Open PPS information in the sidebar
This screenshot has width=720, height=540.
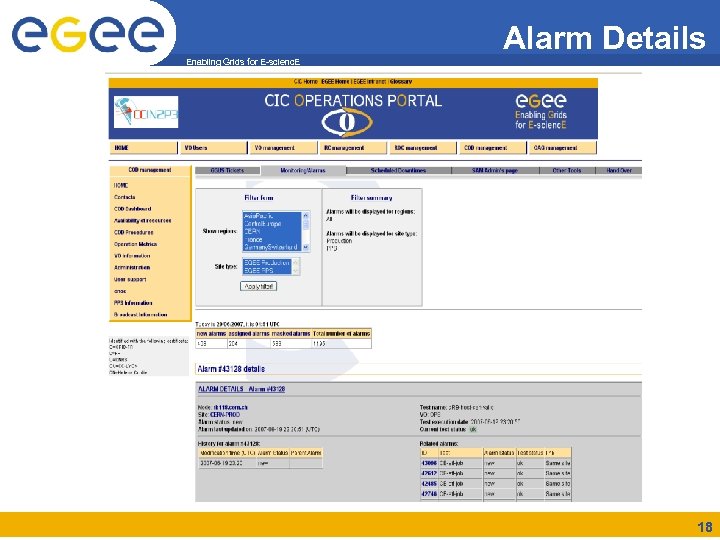pyautogui.click(x=133, y=303)
